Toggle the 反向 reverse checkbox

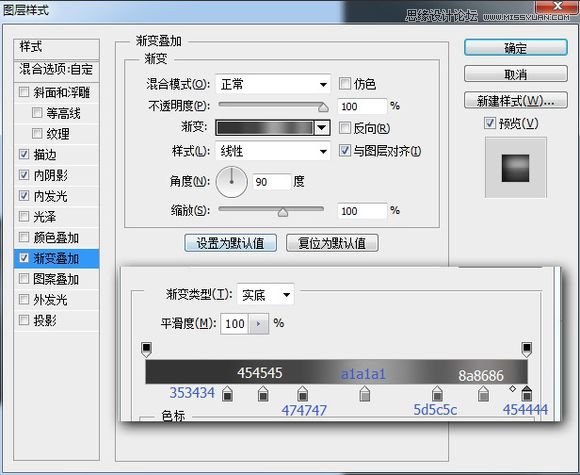[345, 128]
